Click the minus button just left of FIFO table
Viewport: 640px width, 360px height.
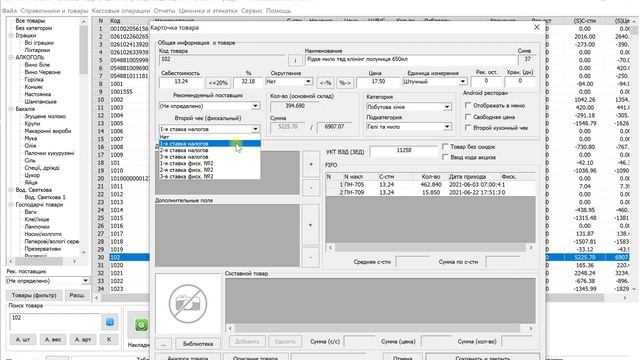click(311, 188)
